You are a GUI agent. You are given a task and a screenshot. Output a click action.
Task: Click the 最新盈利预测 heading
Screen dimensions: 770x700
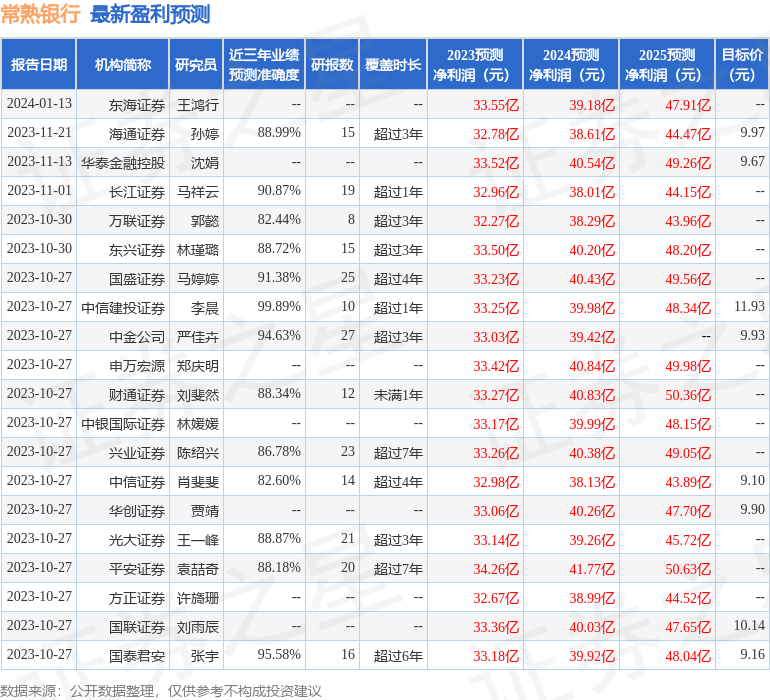tap(150, 14)
